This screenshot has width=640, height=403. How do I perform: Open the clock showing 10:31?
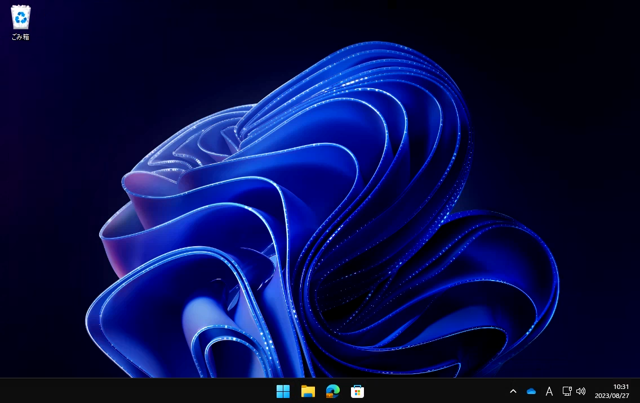621,387
